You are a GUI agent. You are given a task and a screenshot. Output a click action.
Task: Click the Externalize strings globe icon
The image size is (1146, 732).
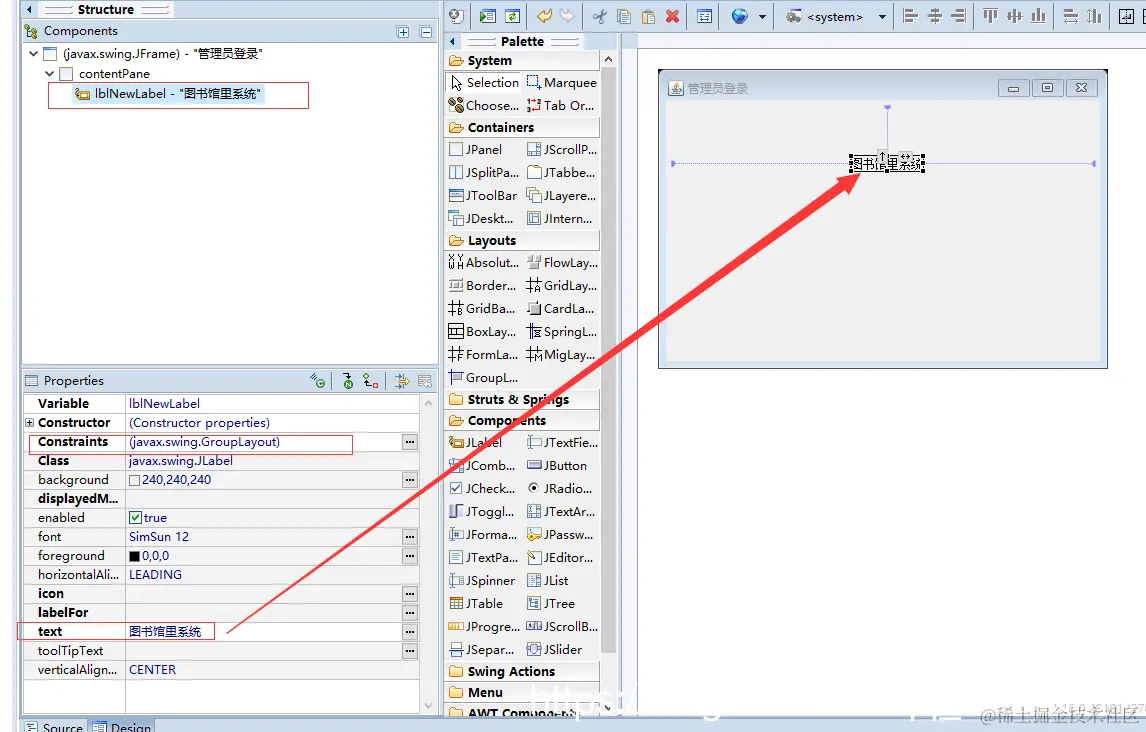pos(740,16)
